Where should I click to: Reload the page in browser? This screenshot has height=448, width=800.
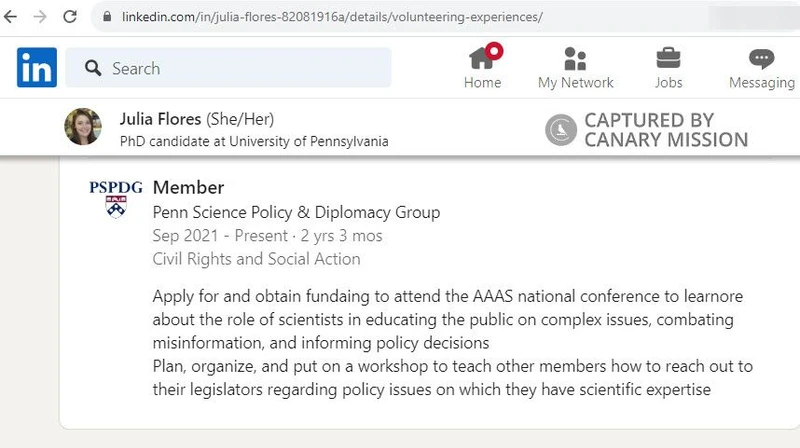pos(70,17)
